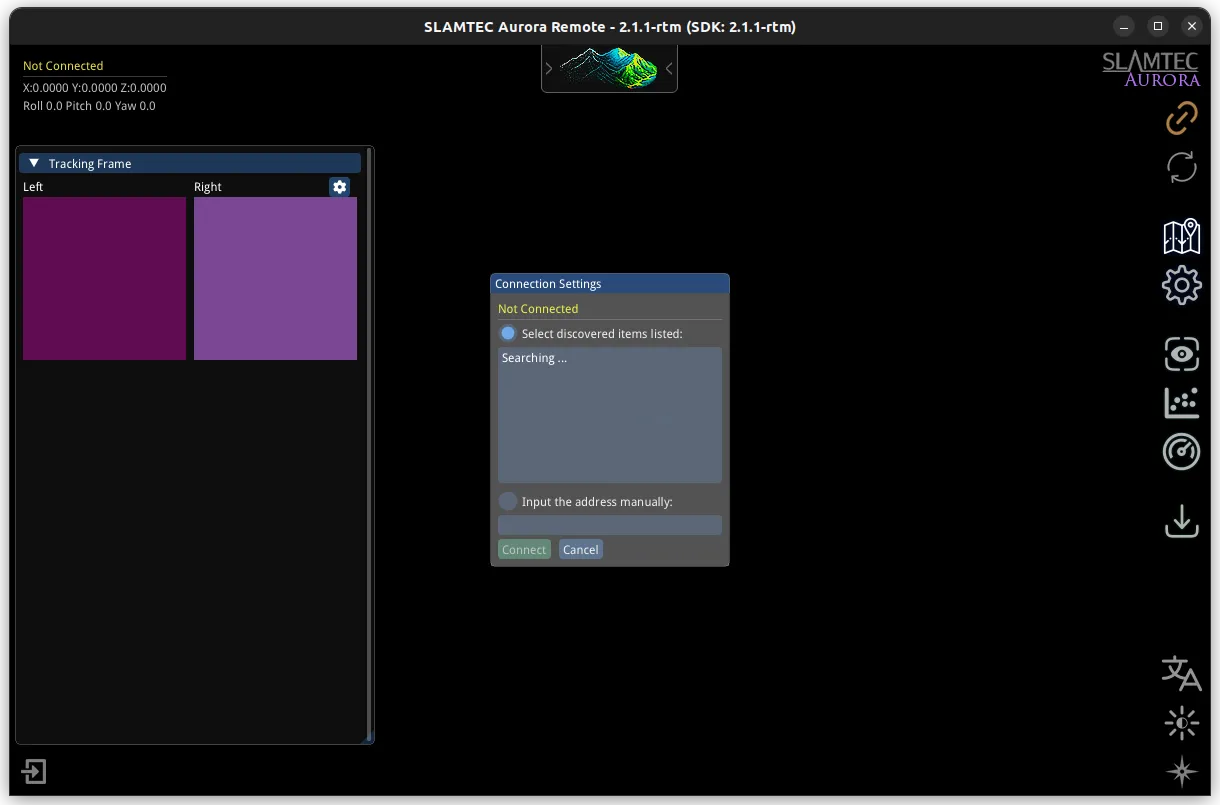This screenshot has height=805, width=1220.
Task: Click the Not Connected text inside dialog
Action: [x=538, y=309]
